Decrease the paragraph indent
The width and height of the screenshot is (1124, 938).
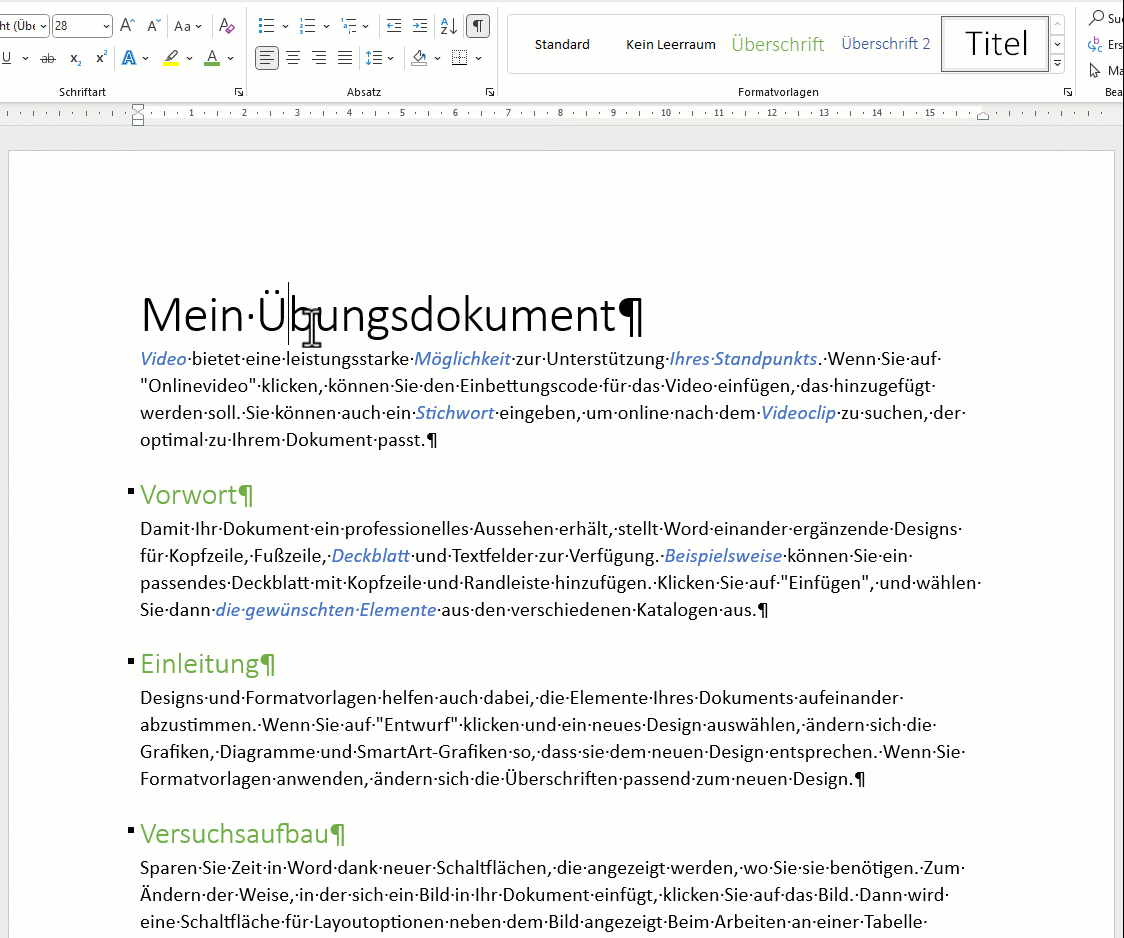[x=394, y=26]
